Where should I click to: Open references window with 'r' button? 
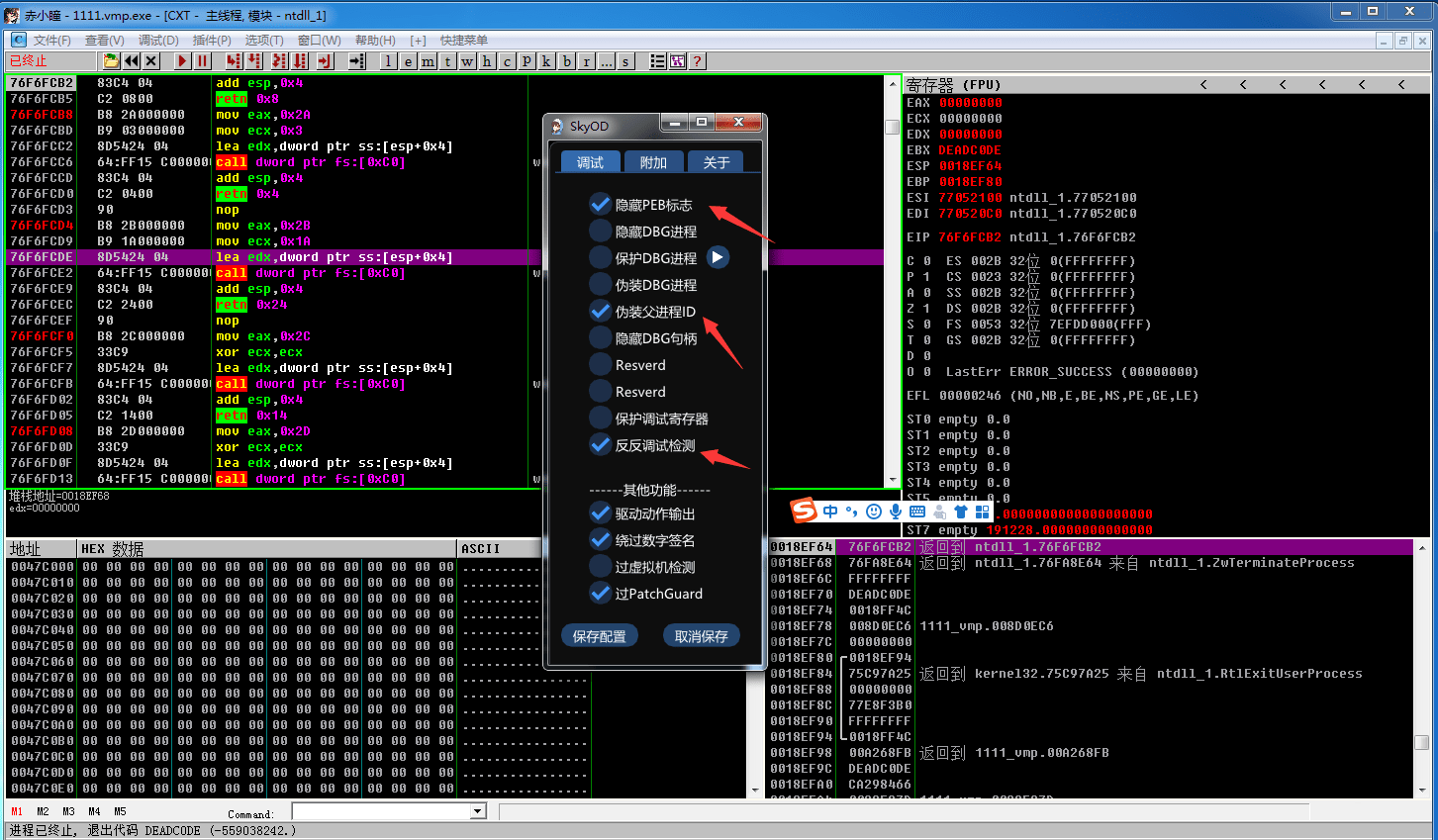click(x=587, y=61)
